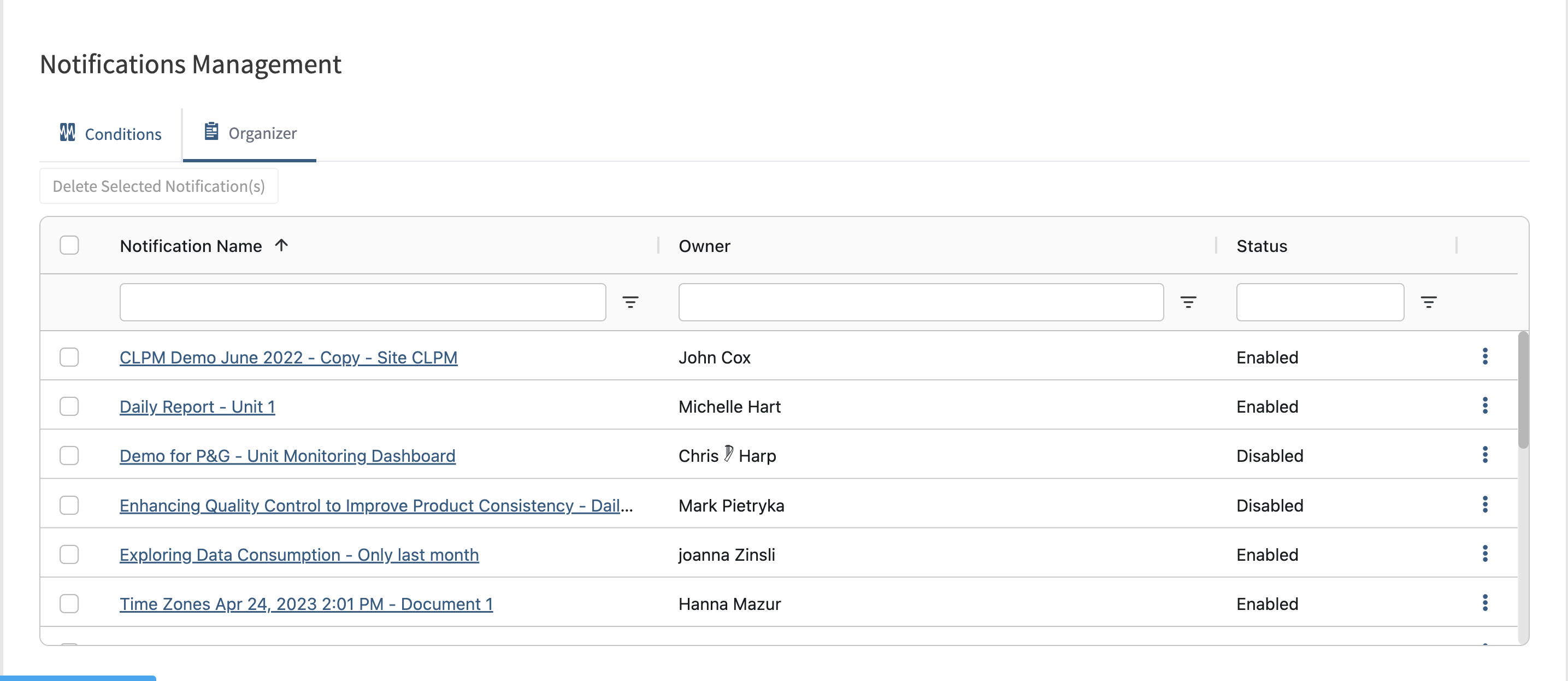
Task: Click the sort arrow beside Notification Name
Action: pos(281,245)
